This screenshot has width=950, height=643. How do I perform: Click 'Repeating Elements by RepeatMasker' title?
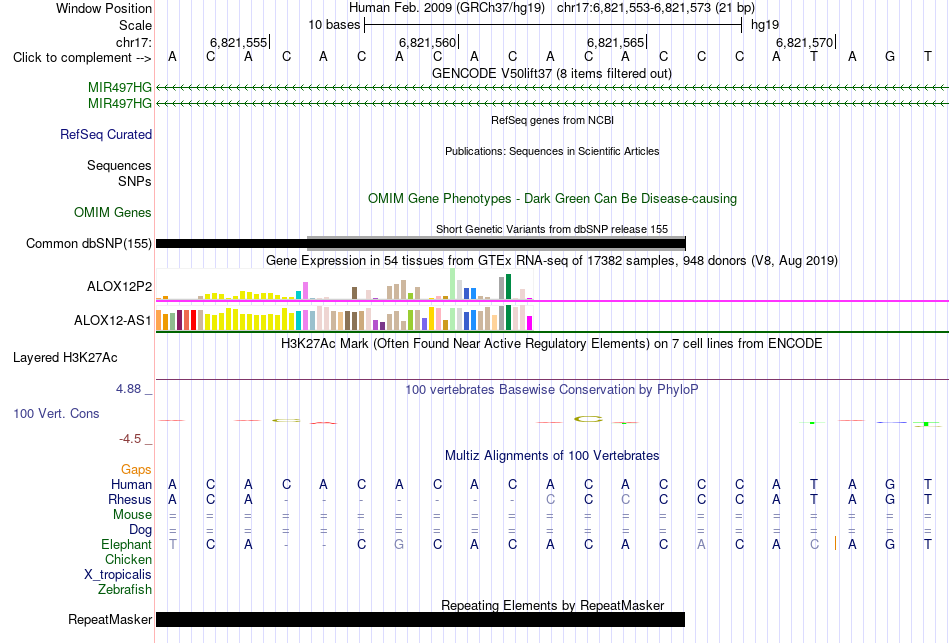553,605
